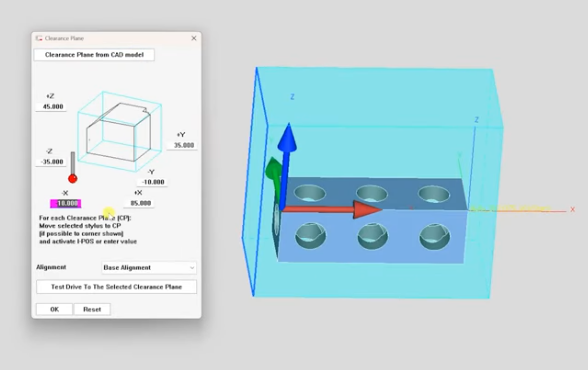Click the -Y value field -10.000
Screen dimensions: 588x370
153,182
